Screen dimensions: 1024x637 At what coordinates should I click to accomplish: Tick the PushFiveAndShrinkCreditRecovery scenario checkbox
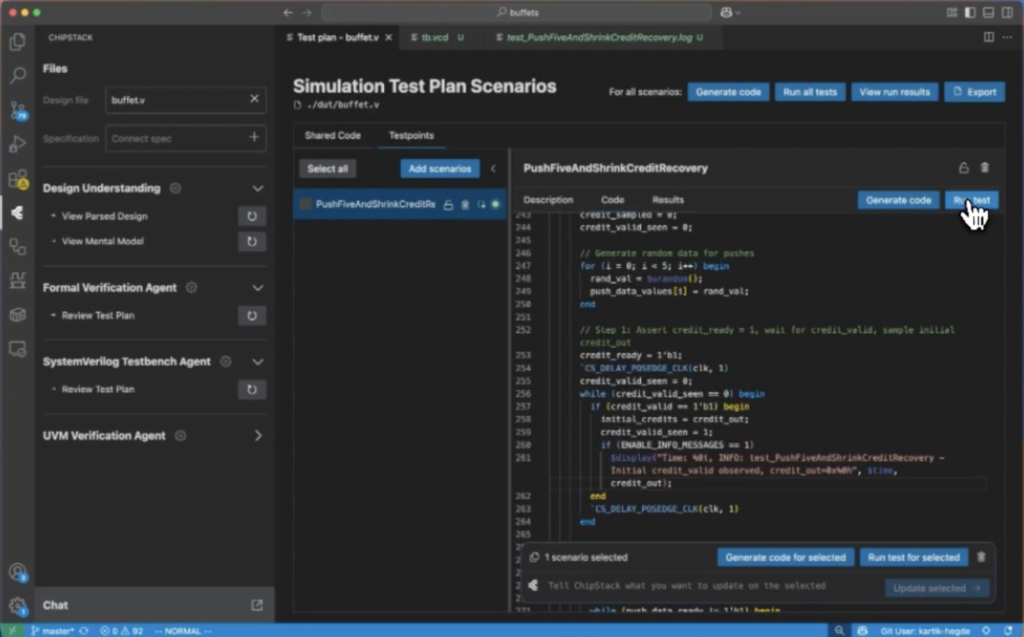point(306,204)
